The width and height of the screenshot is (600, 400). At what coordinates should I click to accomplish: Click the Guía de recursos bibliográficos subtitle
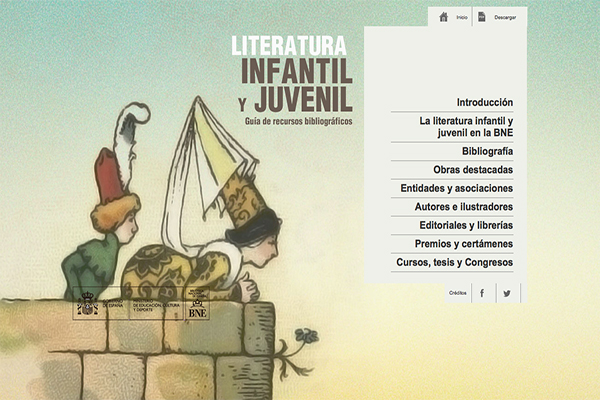click(298, 121)
